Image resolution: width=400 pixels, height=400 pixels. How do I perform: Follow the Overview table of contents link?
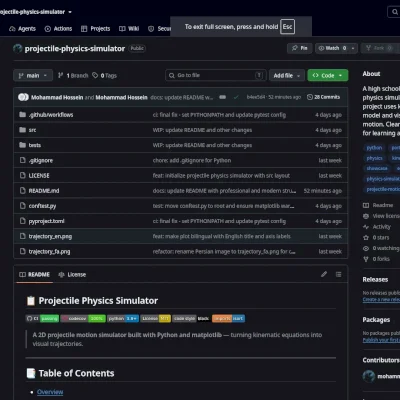pos(50,392)
